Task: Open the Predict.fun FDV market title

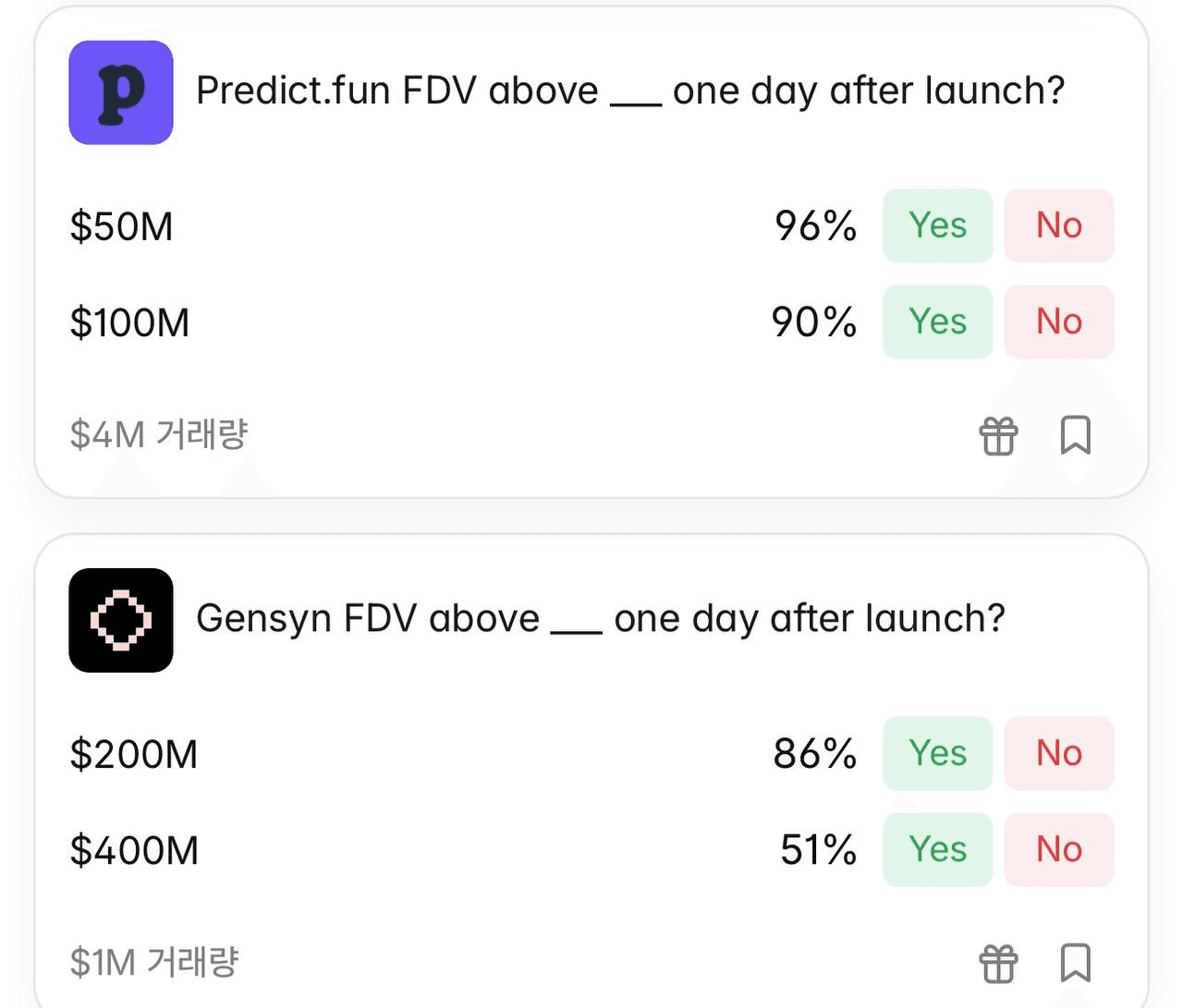Action: click(x=630, y=91)
